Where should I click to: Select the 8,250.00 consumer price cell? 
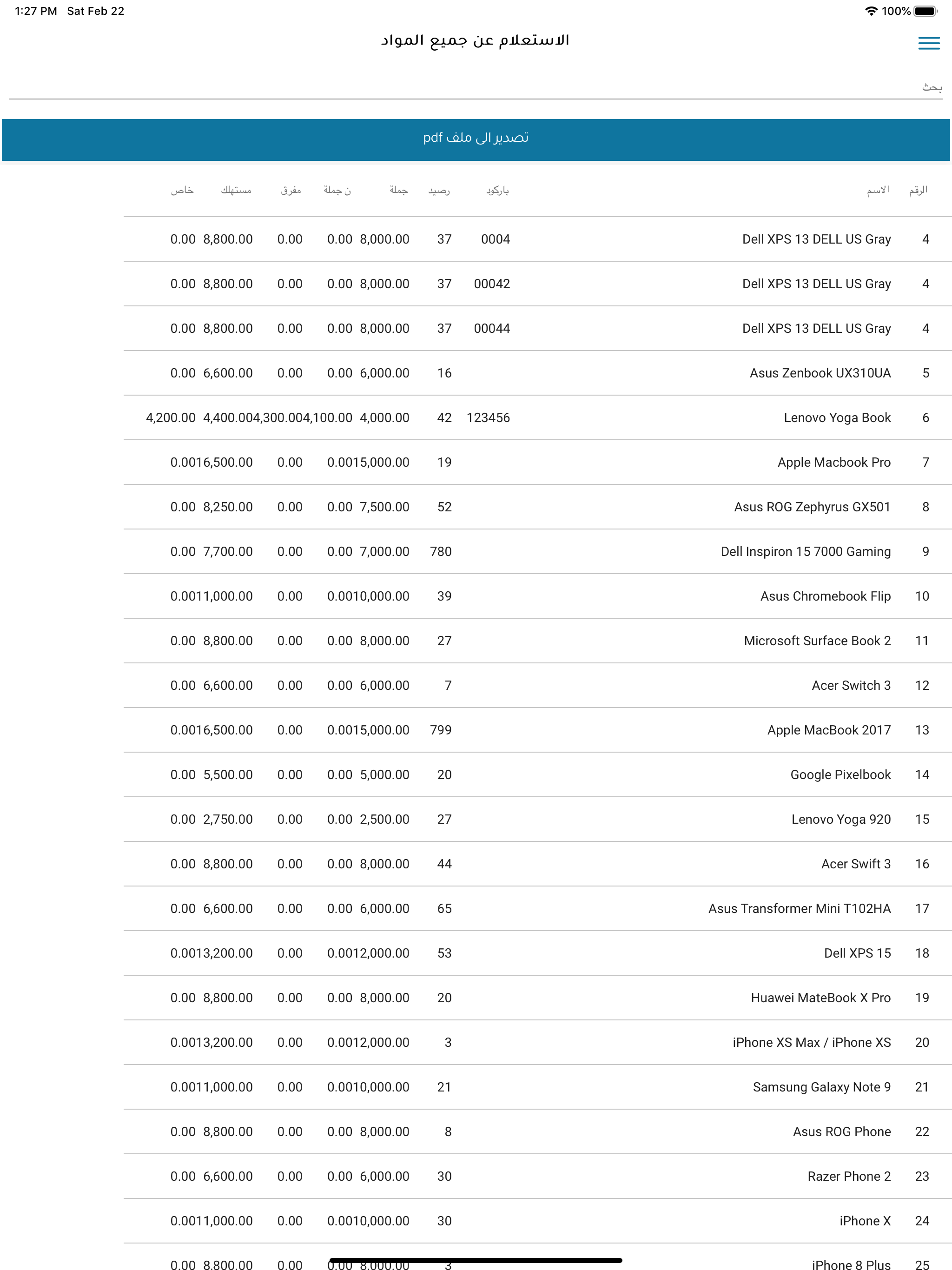pos(228,507)
